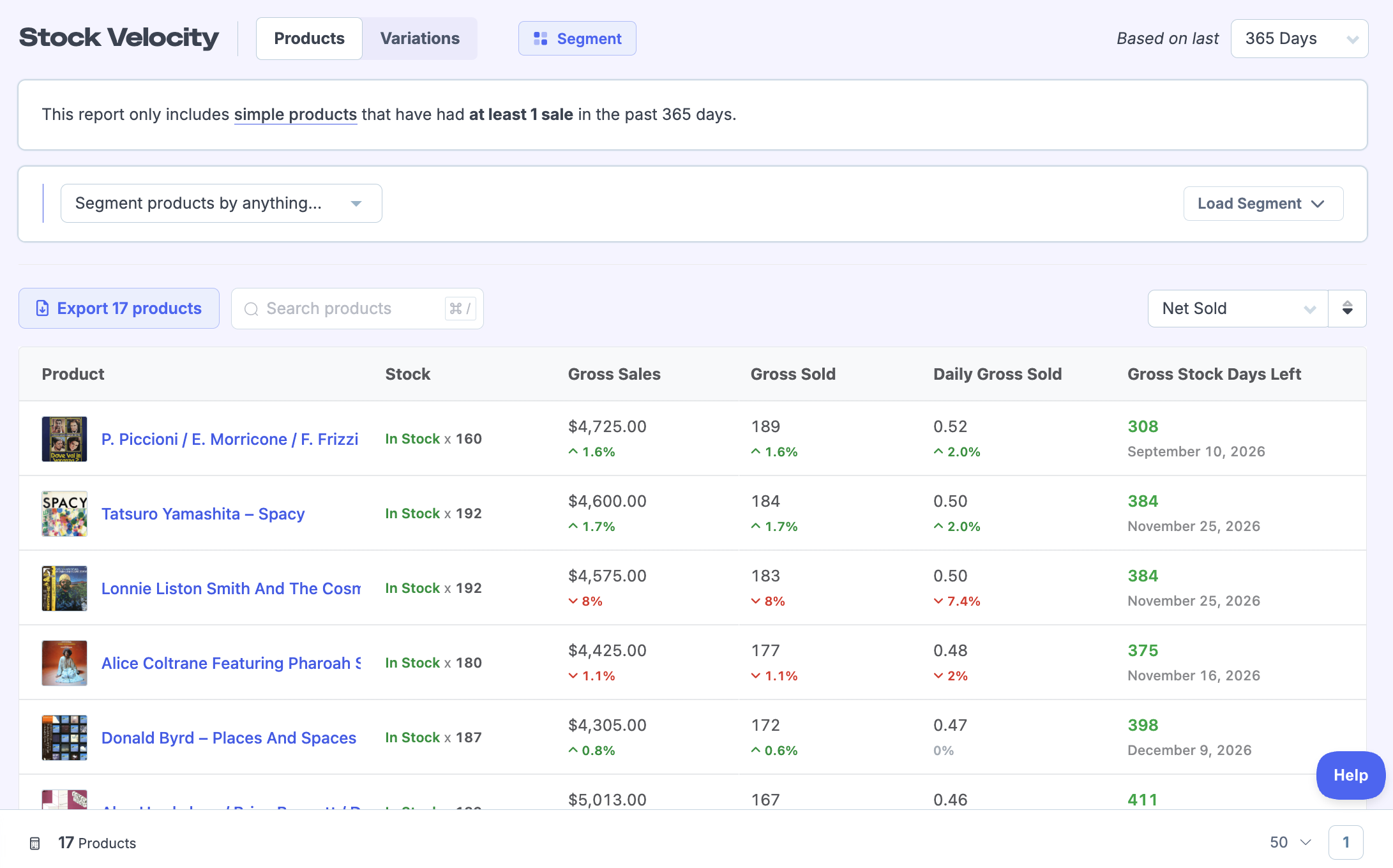The height and width of the screenshot is (868, 1393).
Task: Open the Help chat button
Action: pyautogui.click(x=1350, y=775)
